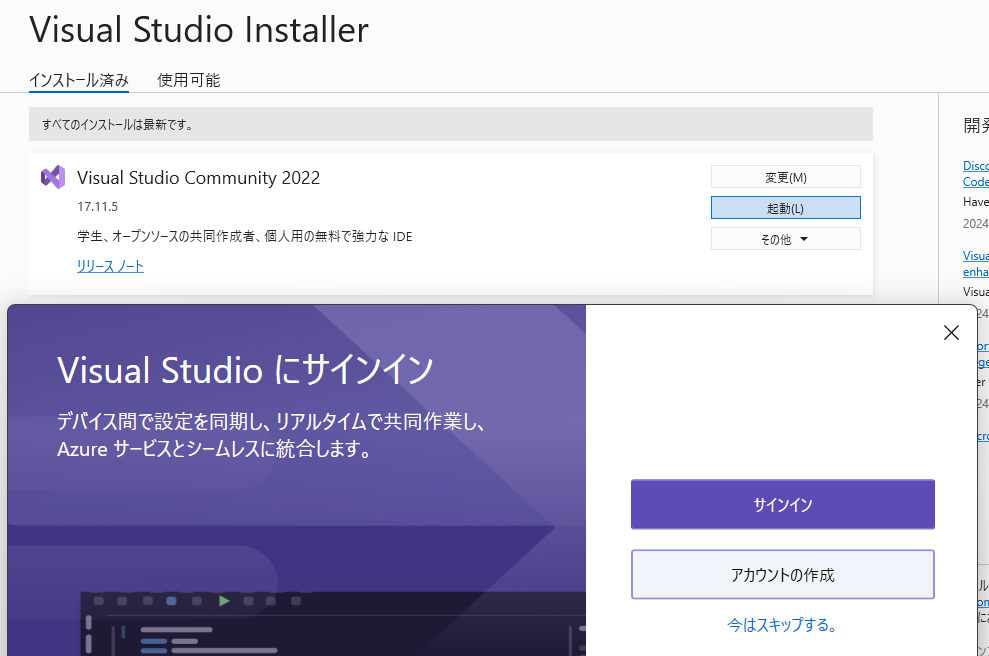Click the 開発 heading in right sidebar
Screen dimensions: 989x656
point(976,125)
